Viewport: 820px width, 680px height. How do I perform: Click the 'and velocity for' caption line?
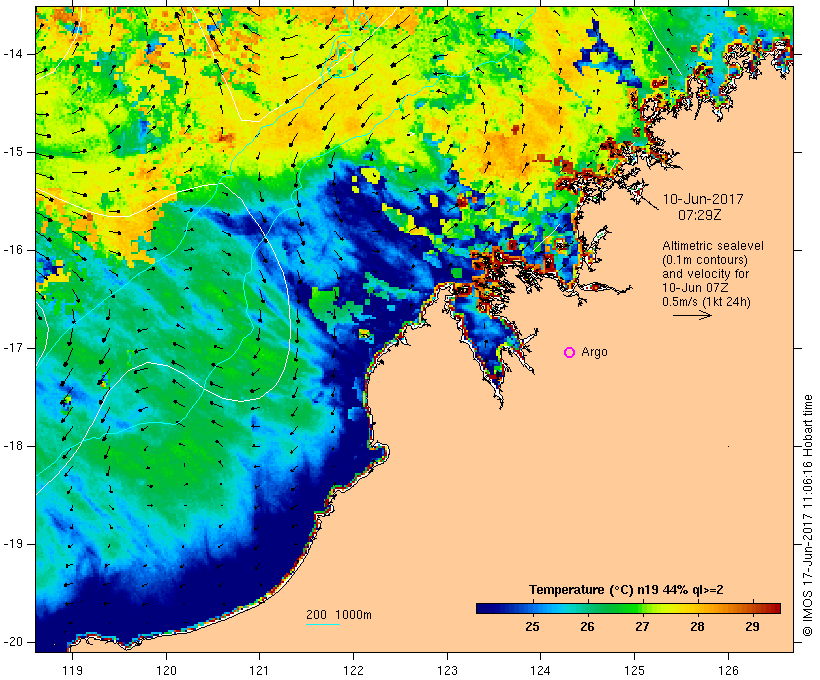pos(705,274)
